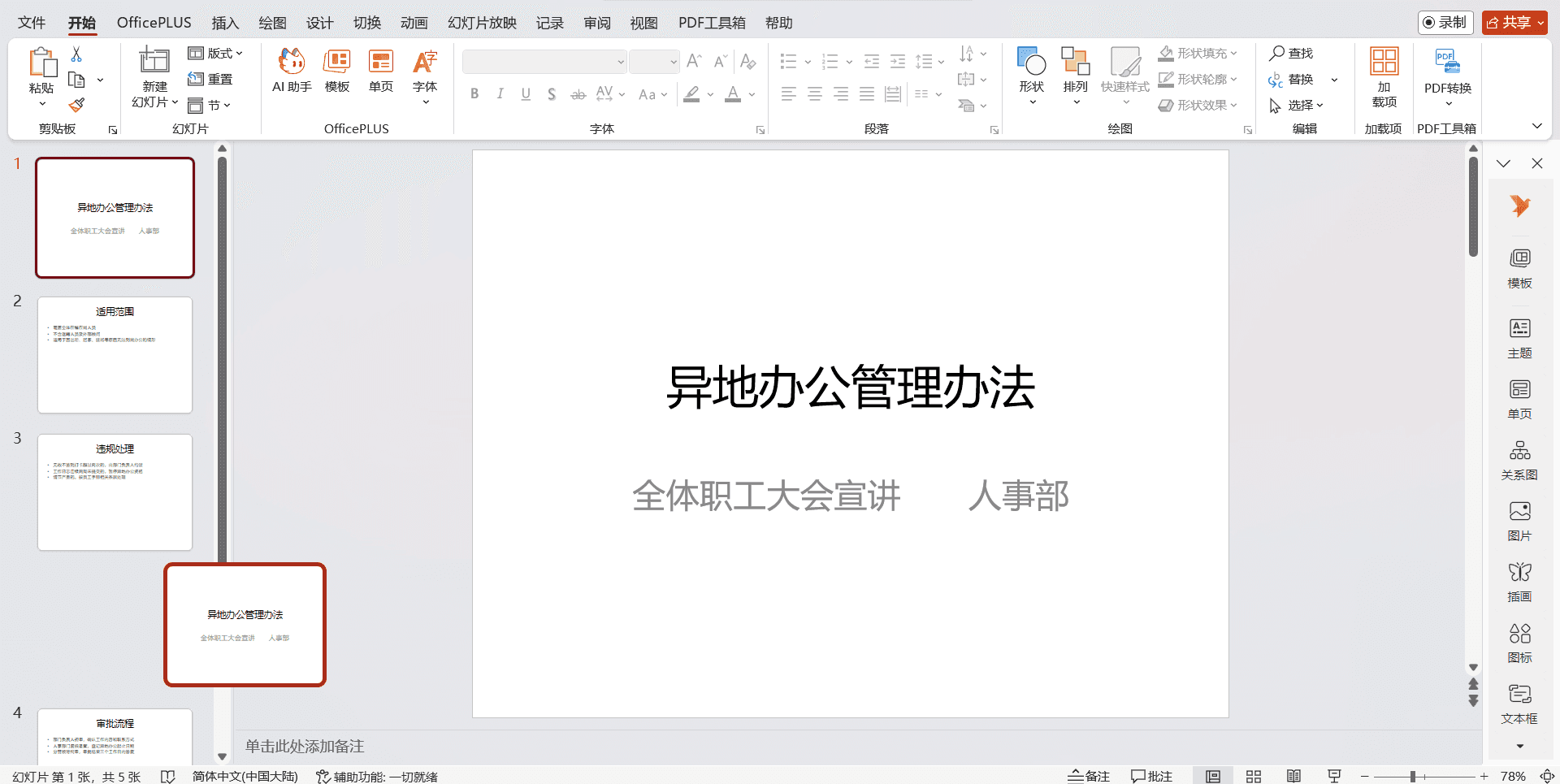The height and width of the screenshot is (784, 1560).
Task: Toggle Bold formatting
Action: pos(474,94)
